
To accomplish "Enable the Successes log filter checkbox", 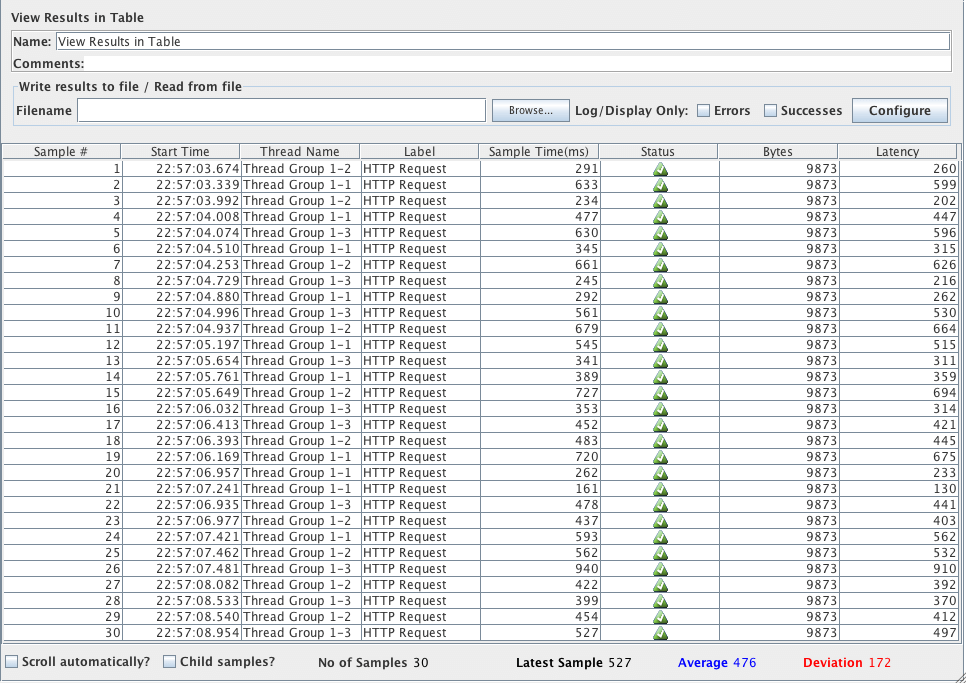I will (x=771, y=110).
